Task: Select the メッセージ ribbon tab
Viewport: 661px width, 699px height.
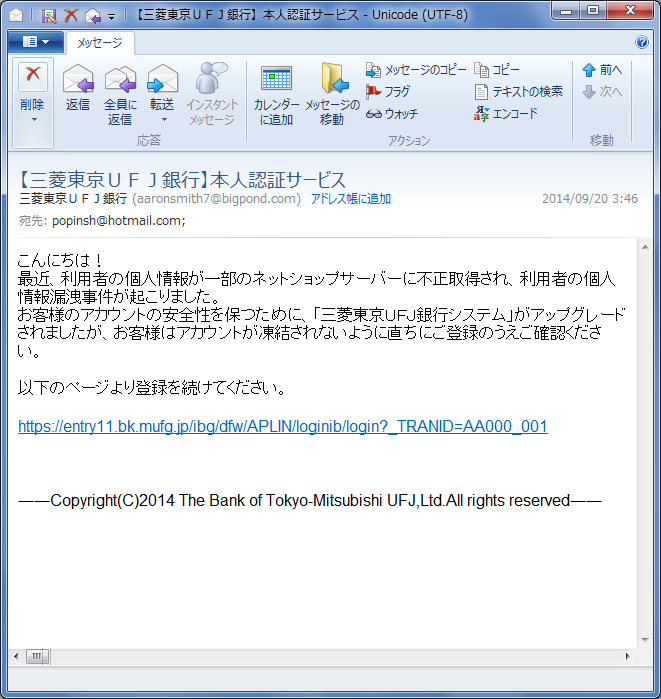Action: pos(100,43)
